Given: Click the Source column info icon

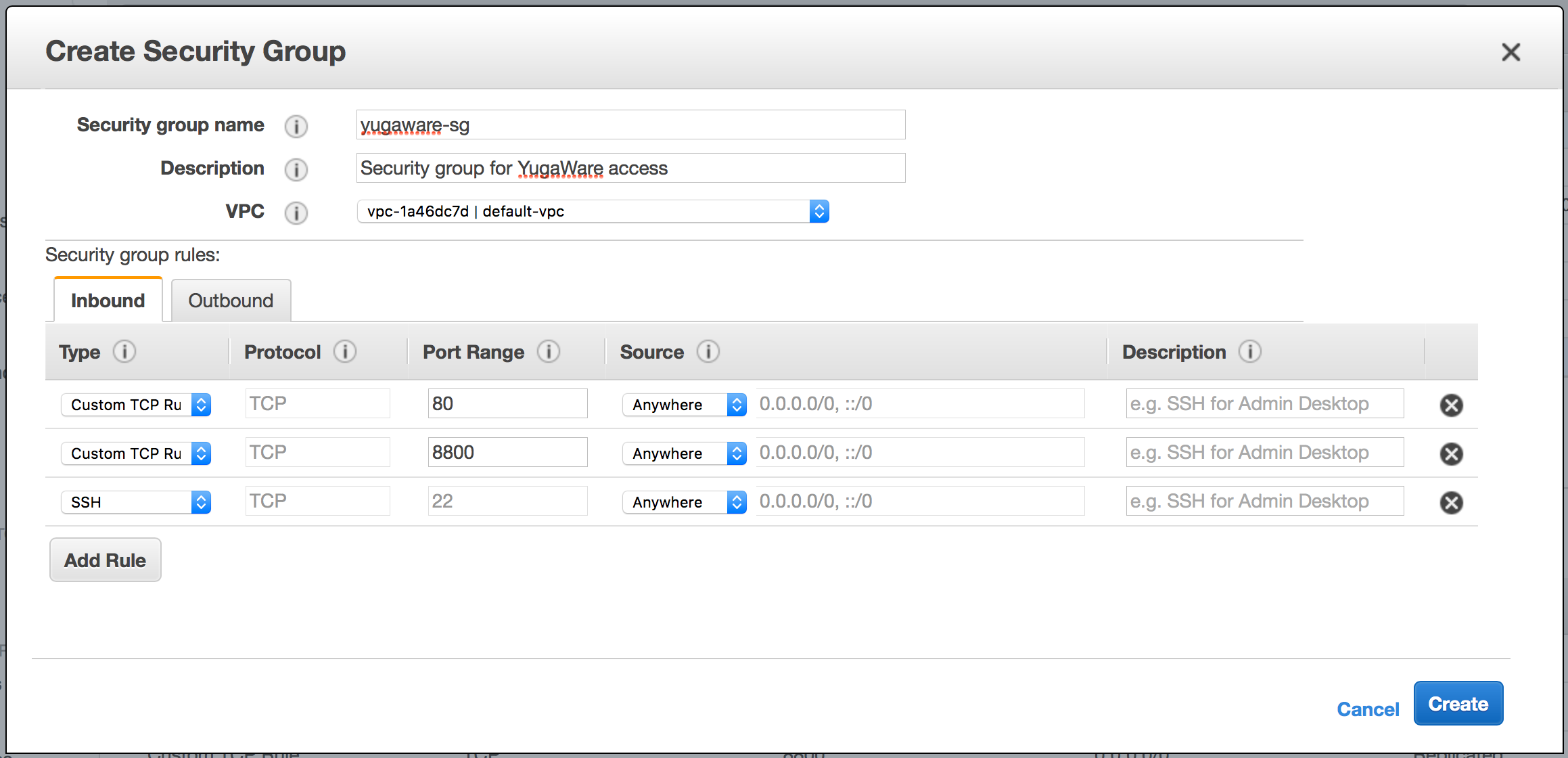Looking at the screenshot, I should pos(708,352).
